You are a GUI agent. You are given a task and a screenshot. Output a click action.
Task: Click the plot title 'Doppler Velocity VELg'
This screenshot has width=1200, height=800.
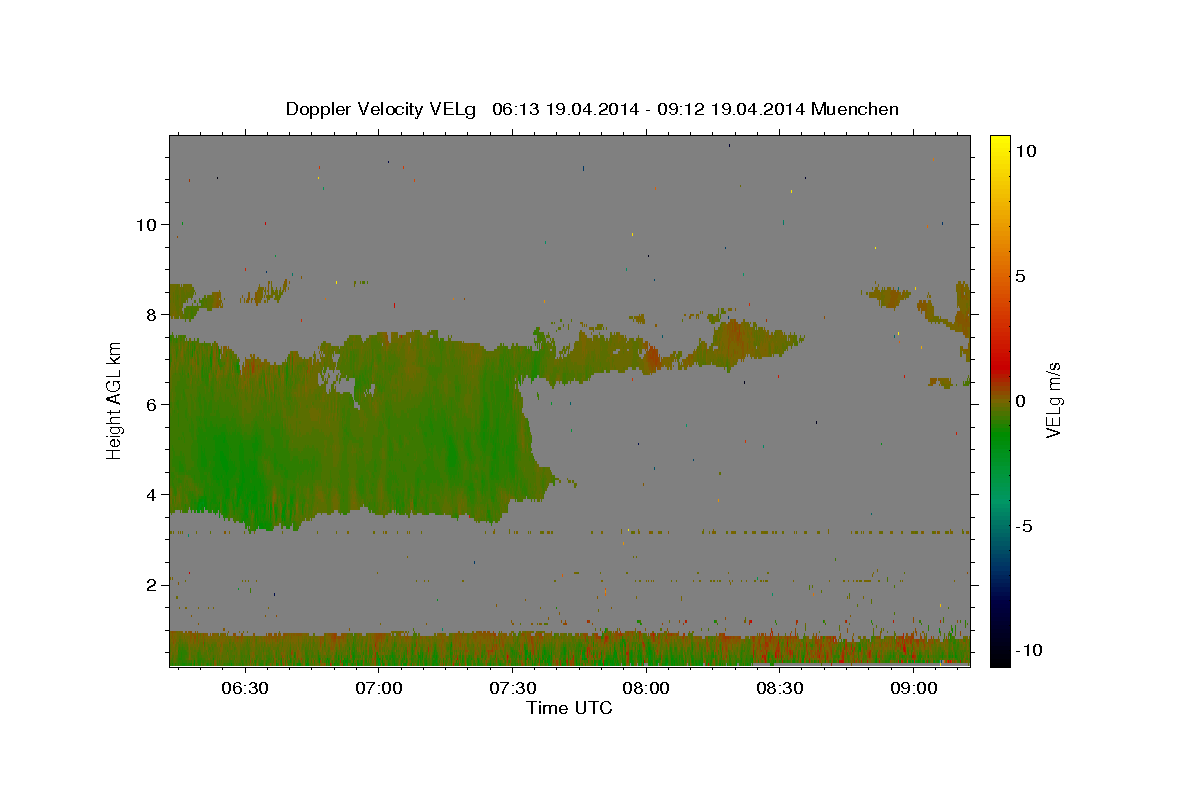click(x=383, y=109)
